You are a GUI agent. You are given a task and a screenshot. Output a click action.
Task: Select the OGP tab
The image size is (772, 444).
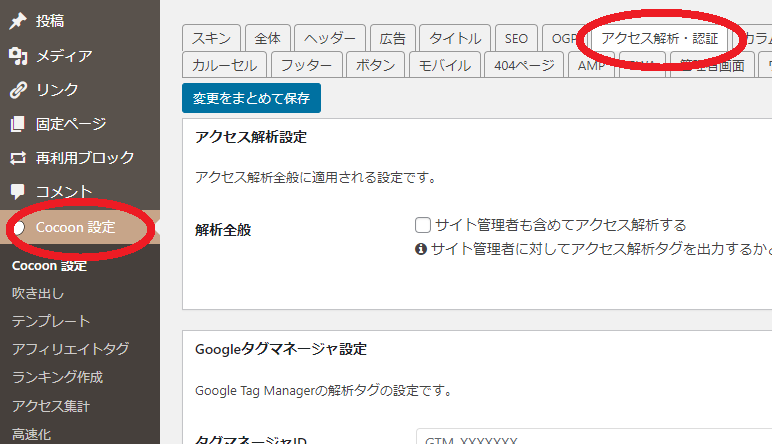[x=562, y=38]
